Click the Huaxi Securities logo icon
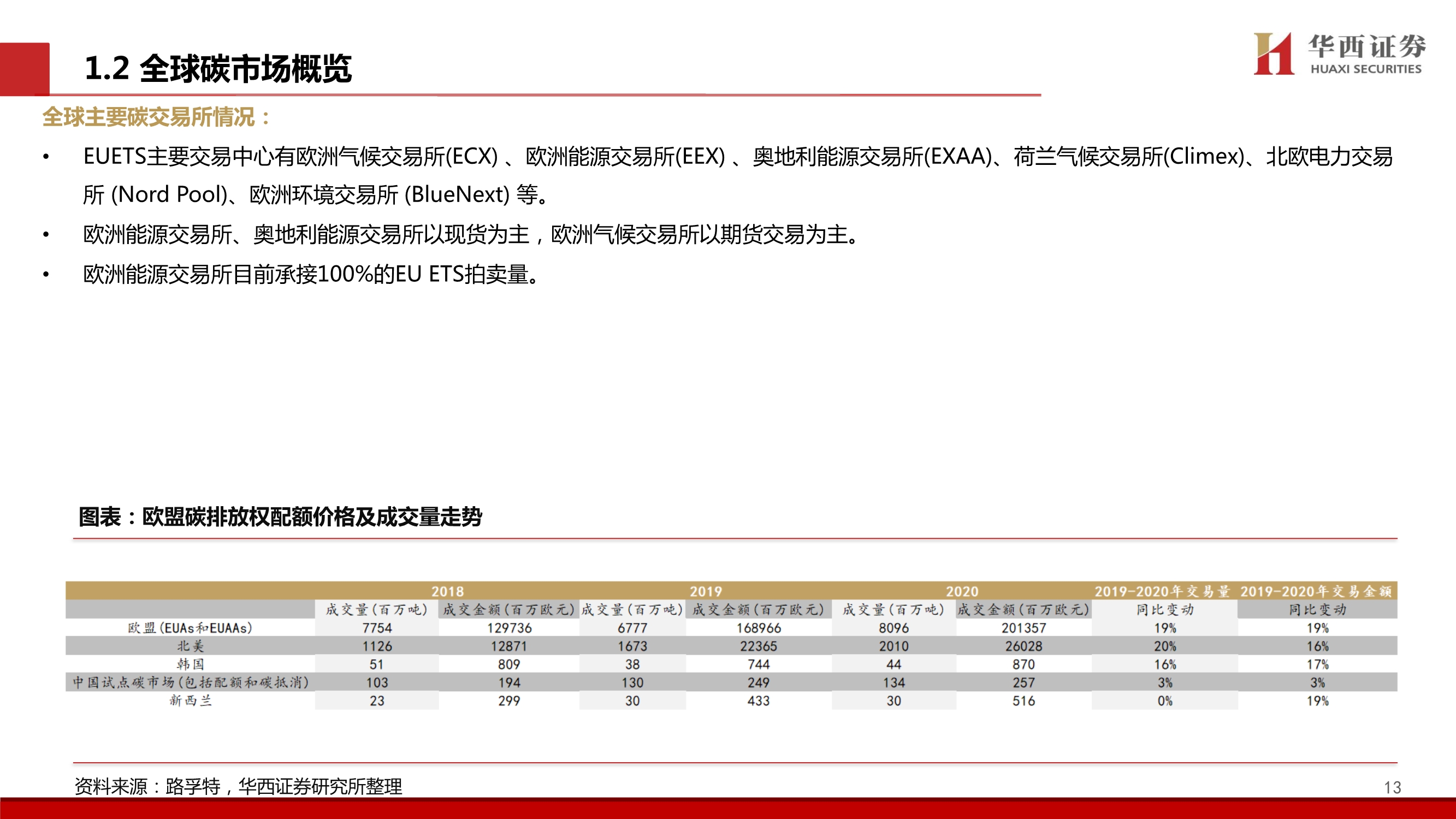The height and width of the screenshot is (819, 1456). tap(1274, 54)
